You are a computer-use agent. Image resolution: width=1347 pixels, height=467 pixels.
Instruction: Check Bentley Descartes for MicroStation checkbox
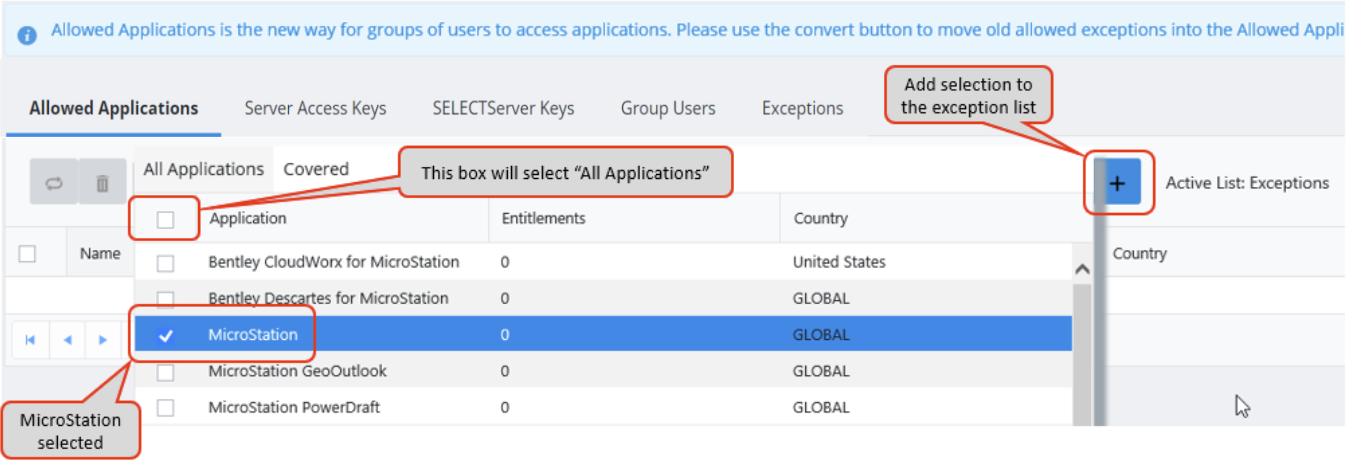click(x=166, y=299)
